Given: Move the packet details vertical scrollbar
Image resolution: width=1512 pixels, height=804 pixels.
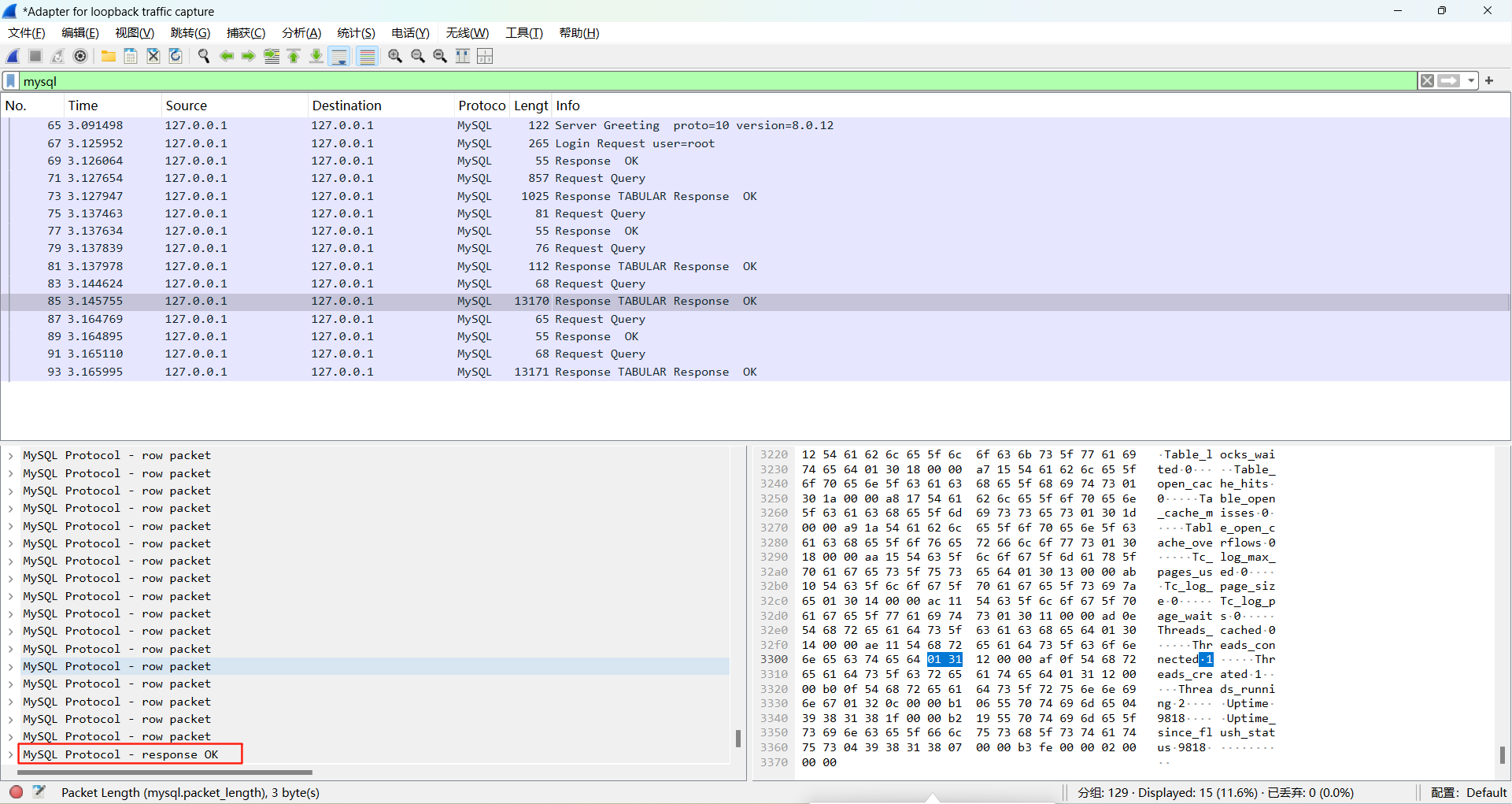Looking at the screenshot, I should click(738, 738).
